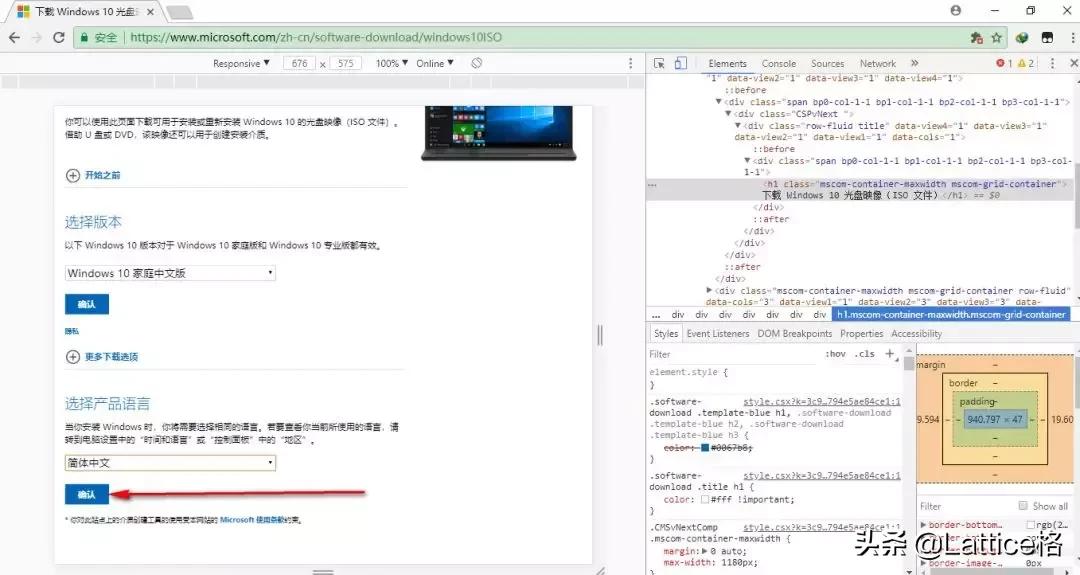The image size is (1080, 575).
Task: Click the dark extension icon beside the green one
Action: click(x=1047, y=38)
